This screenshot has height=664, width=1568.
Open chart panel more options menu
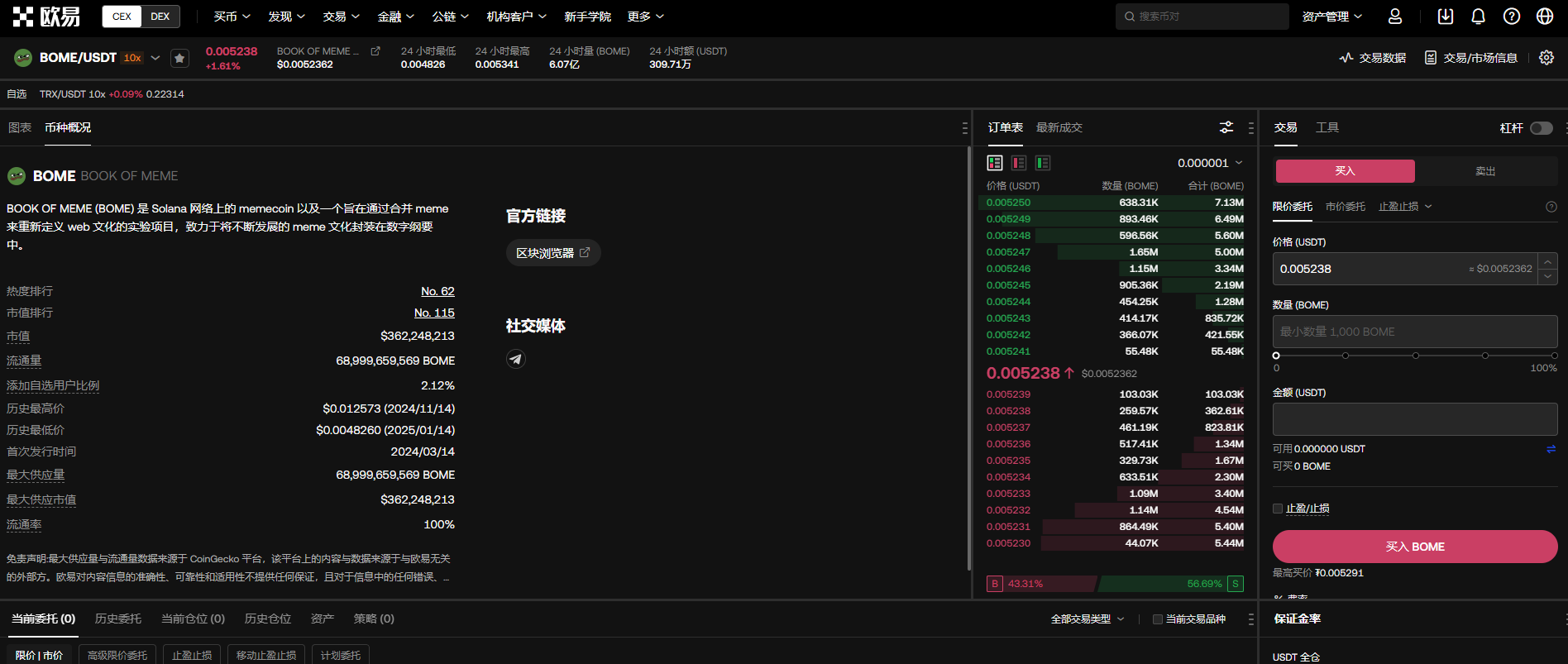pos(964,128)
